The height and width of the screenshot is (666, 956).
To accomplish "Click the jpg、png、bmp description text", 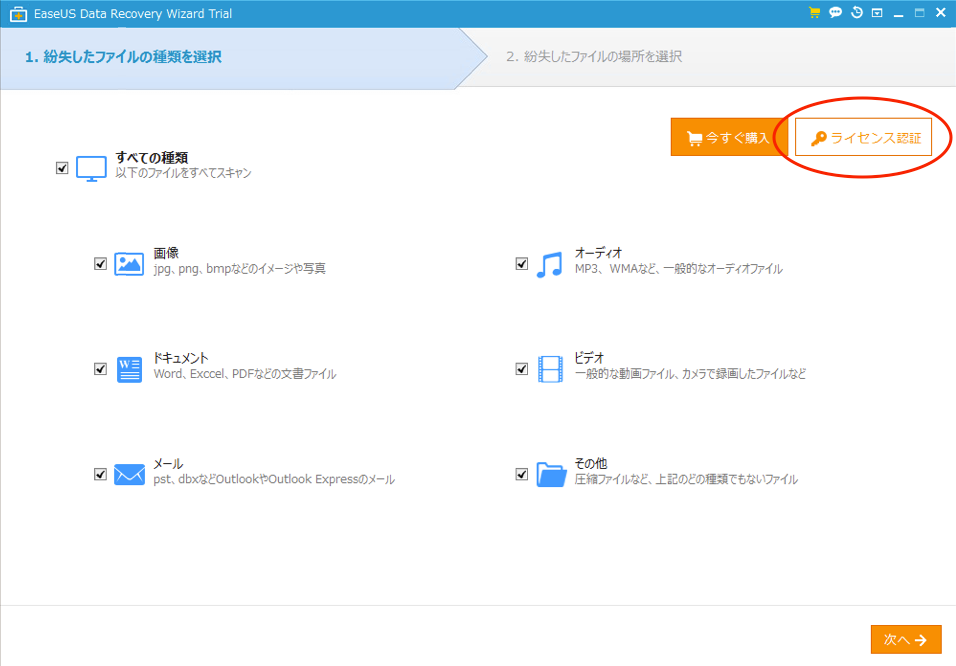I will tap(240, 269).
